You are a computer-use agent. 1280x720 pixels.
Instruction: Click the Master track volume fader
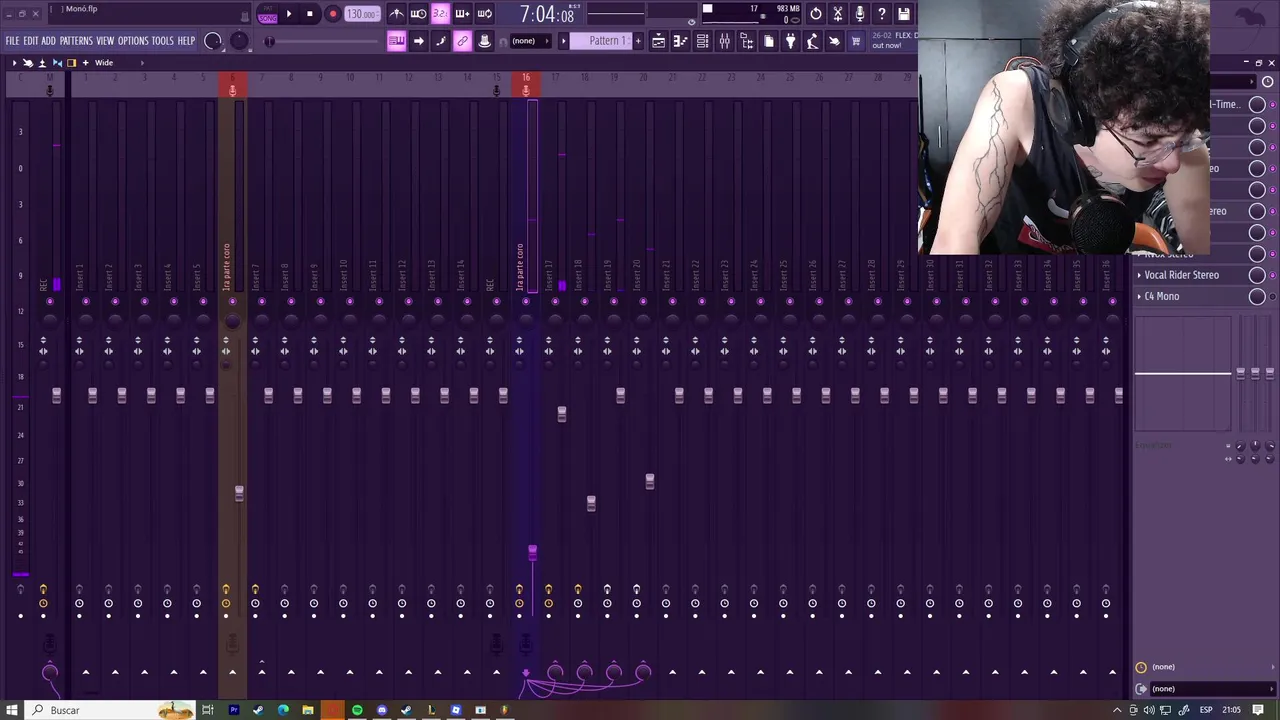[56, 396]
